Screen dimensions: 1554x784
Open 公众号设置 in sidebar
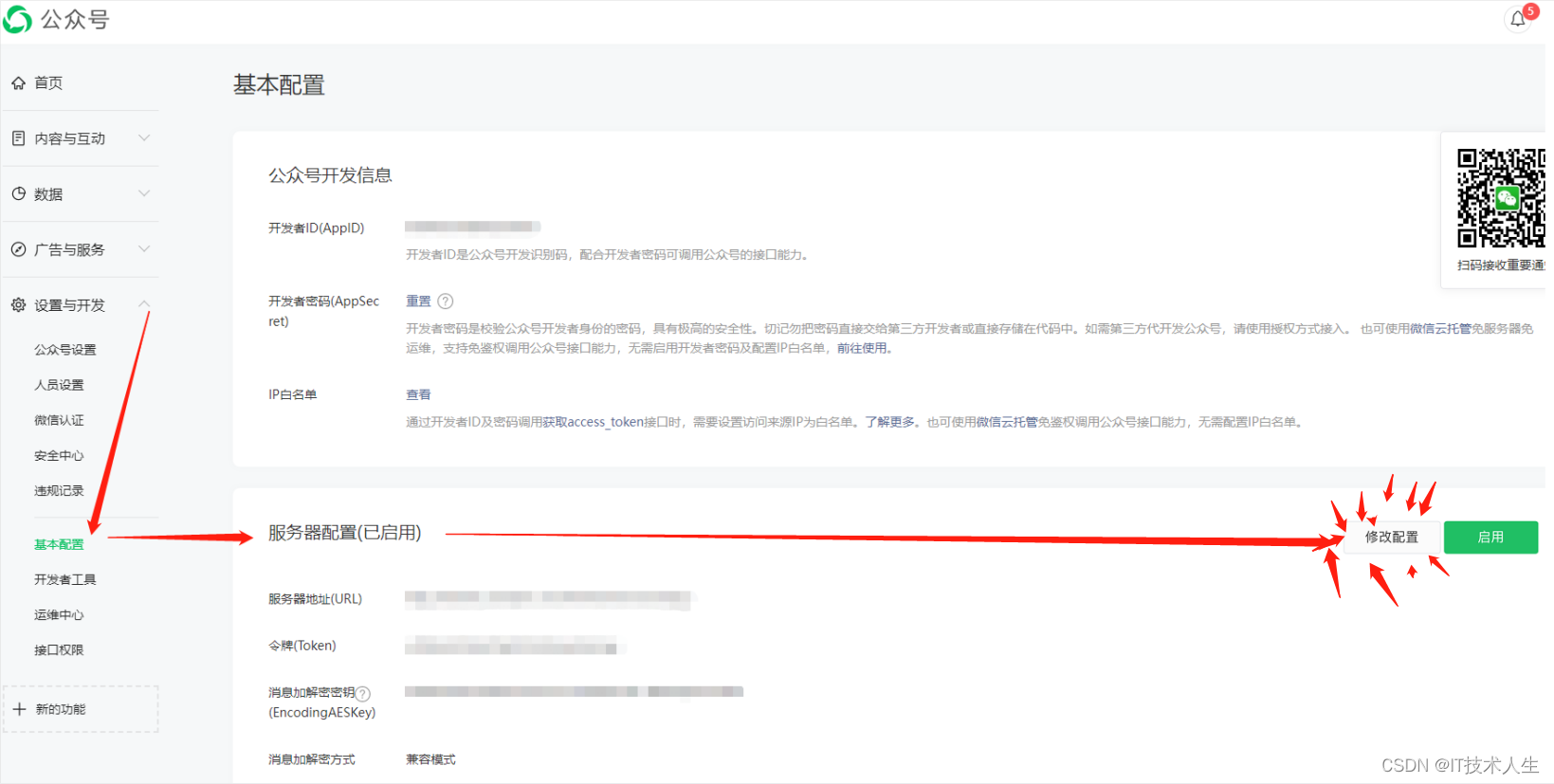click(65, 350)
